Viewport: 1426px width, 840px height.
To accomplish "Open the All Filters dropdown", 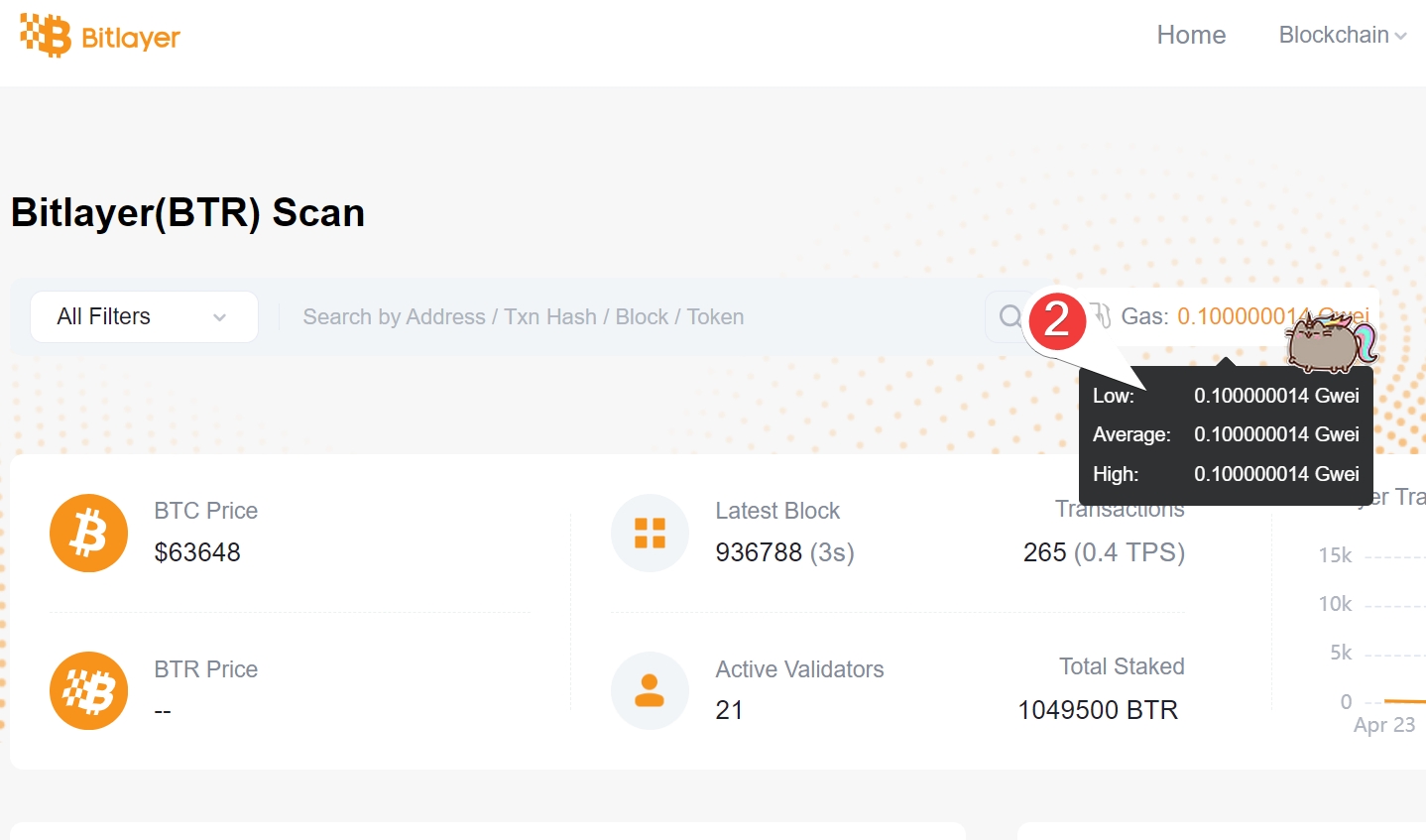I will click(144, 316).
